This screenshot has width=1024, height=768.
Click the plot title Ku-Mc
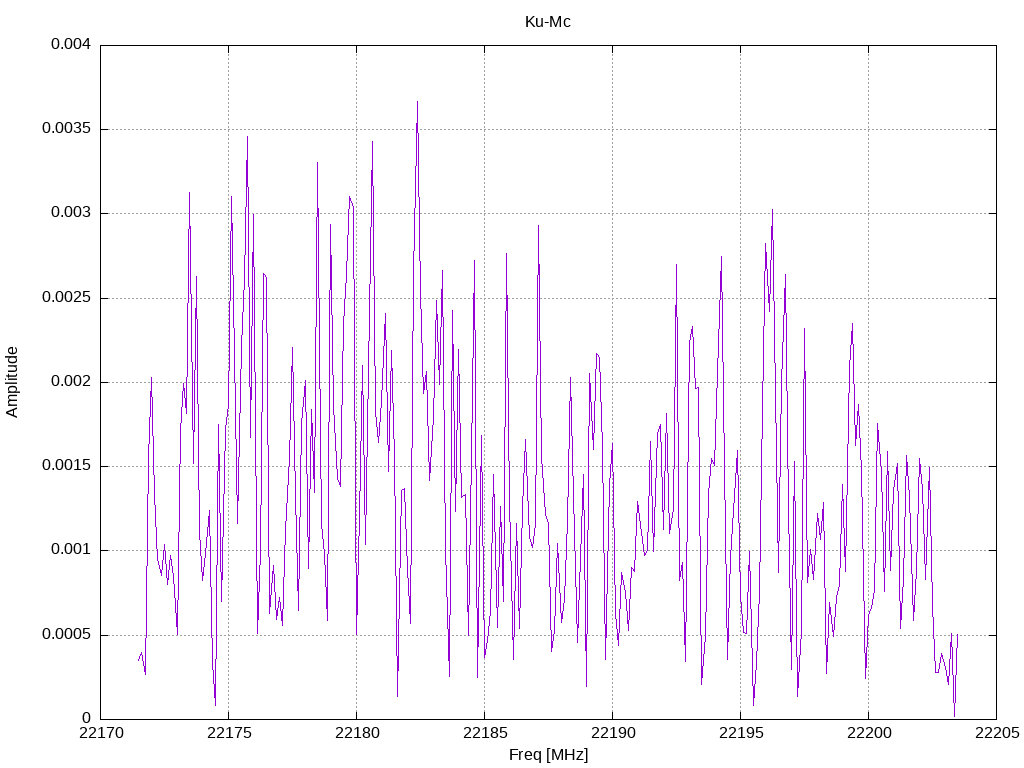pyautogui.click(x=548, y=22)
